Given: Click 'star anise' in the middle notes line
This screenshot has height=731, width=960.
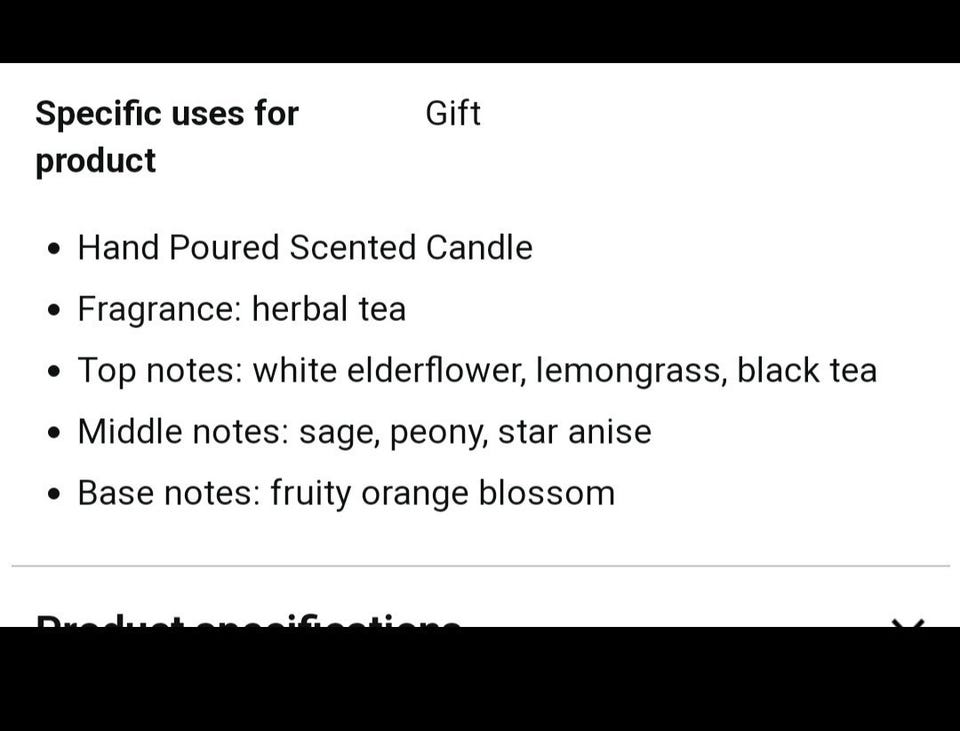Looking at the screenshot, I should (x=574, y=432).
